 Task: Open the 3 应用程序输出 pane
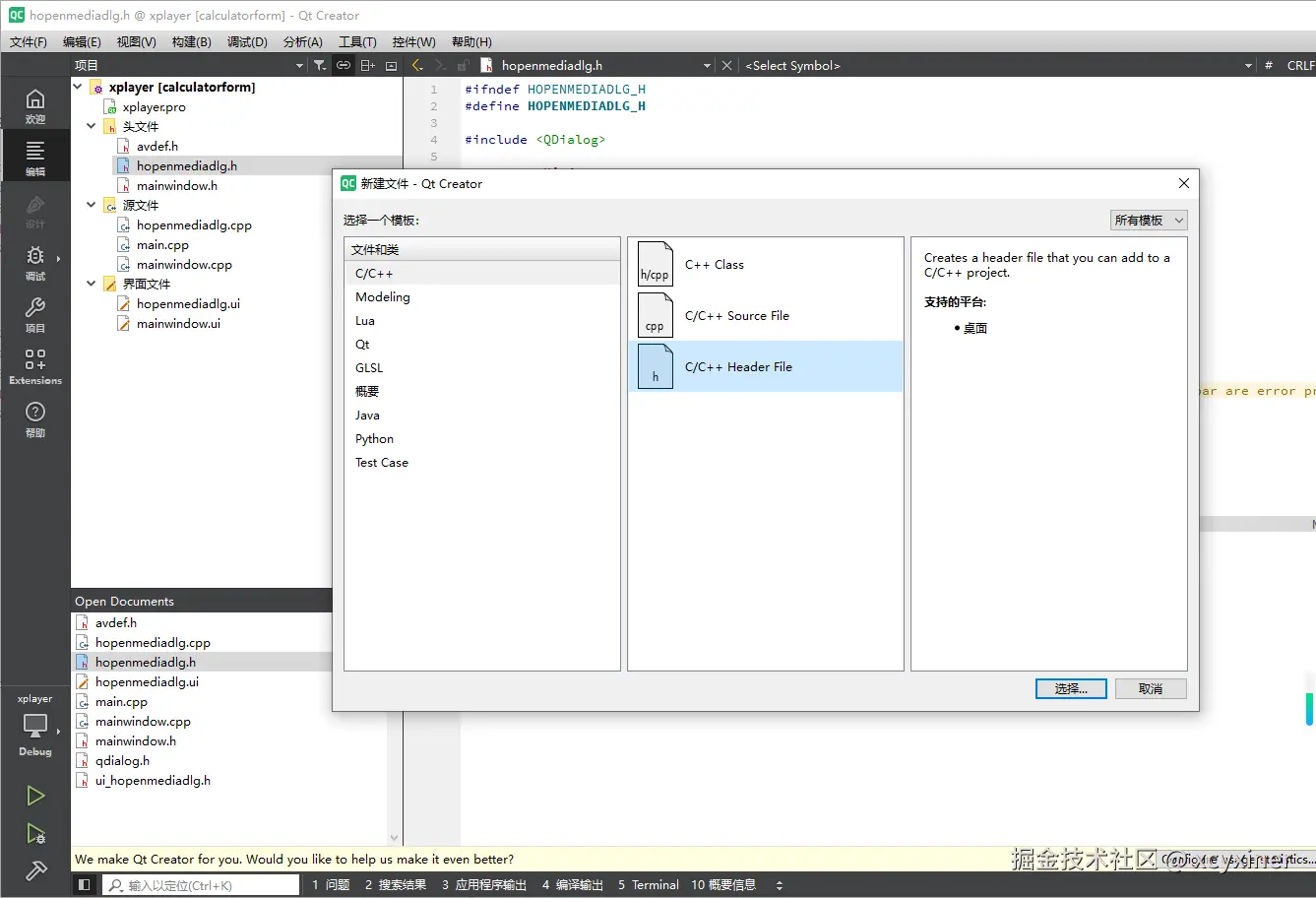tap(484, 885)
